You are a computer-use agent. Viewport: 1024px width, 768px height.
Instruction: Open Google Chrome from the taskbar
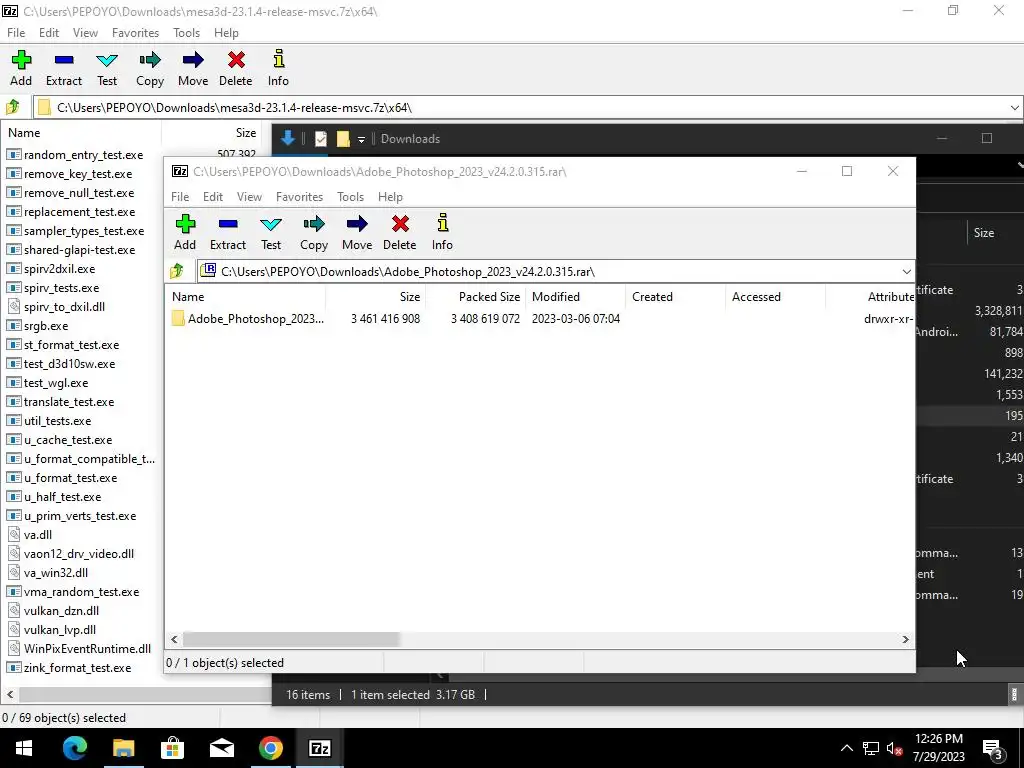pyautogui.click(x=270, y=748)
